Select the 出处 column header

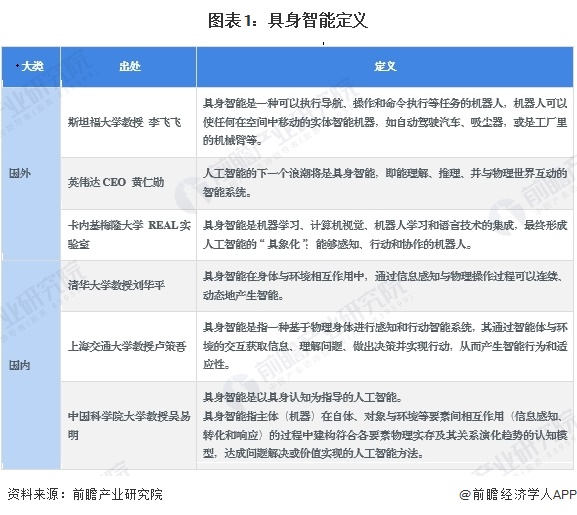129,67
